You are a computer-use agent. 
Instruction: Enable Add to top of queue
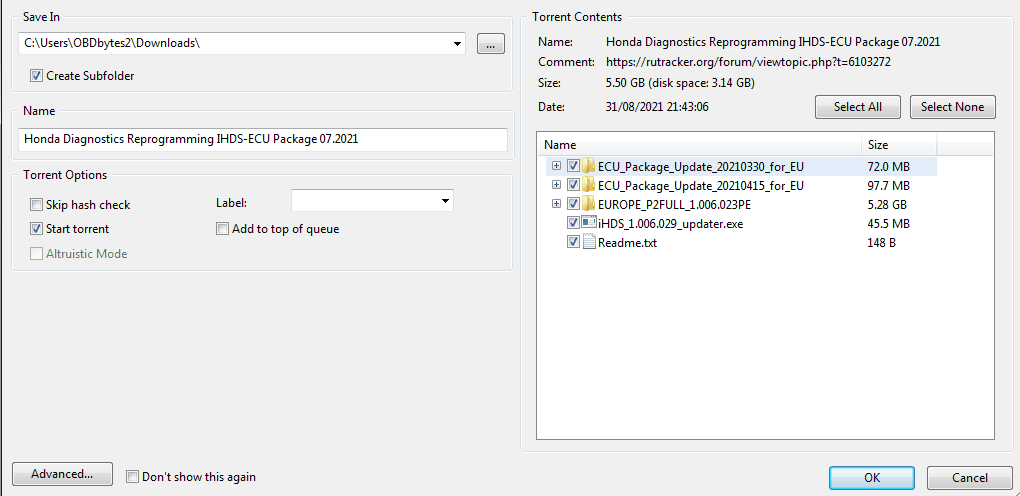[x=223, y=229]
